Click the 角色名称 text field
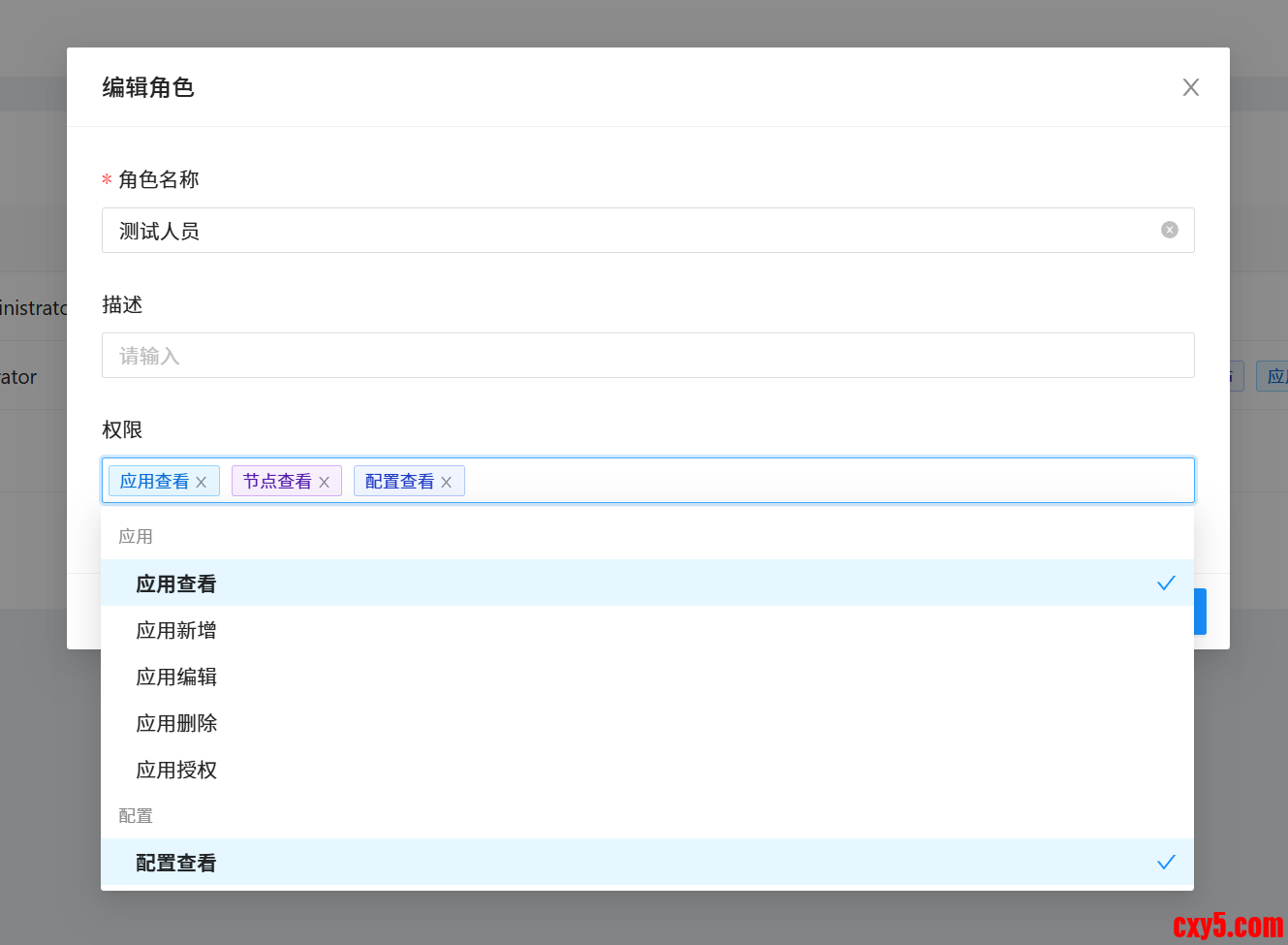The width and height of the screenshot is (1288, 945). [x=630, y=231]
